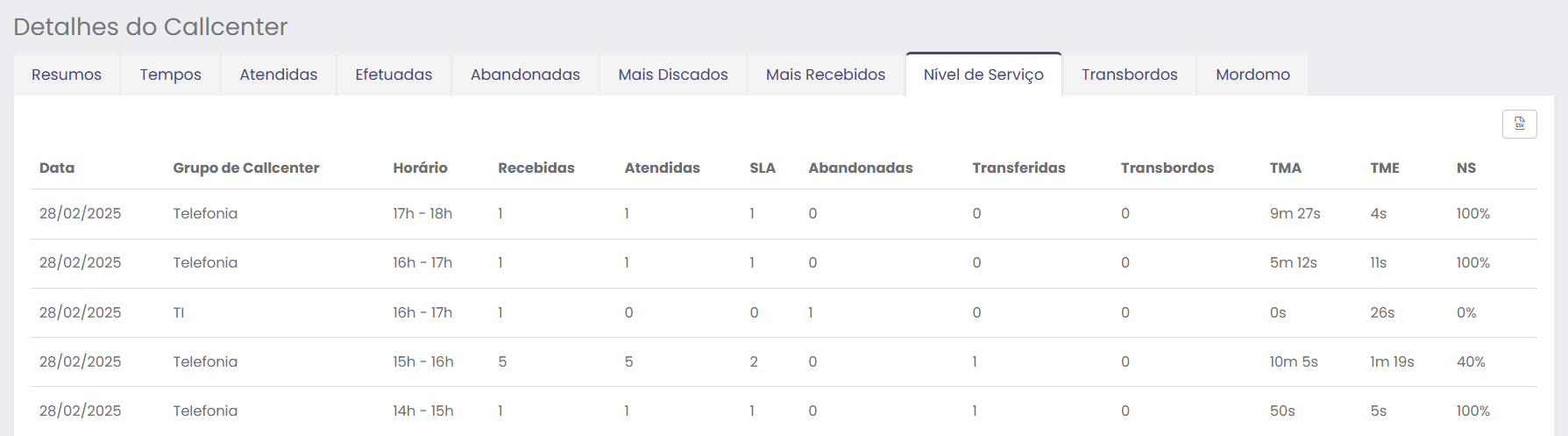This screenshot has height=436, width=1568.
Task: Select the Atendidas tab
Action: 279,75
